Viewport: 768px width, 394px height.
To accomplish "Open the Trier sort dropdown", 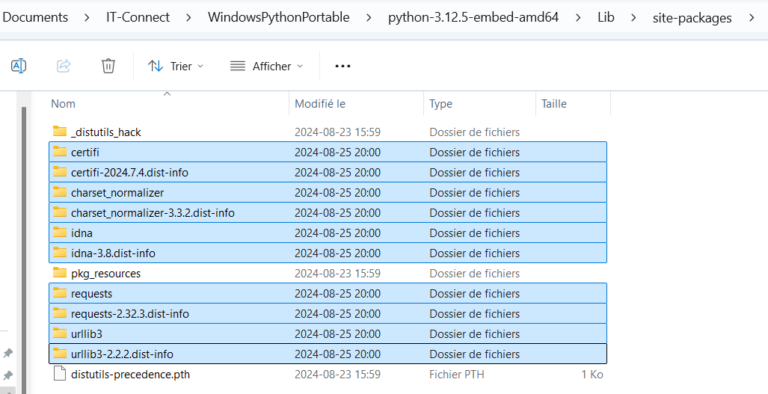I will pyautogui.click(x=175, y=66).
